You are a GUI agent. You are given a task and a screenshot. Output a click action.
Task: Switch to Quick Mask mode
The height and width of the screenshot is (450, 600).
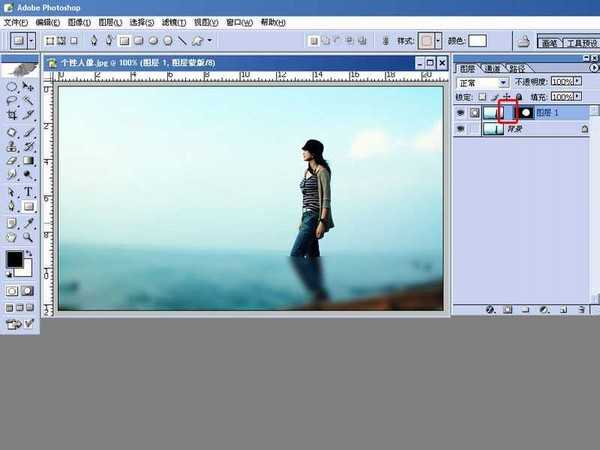pyautogui.click(x=27, y=291)
